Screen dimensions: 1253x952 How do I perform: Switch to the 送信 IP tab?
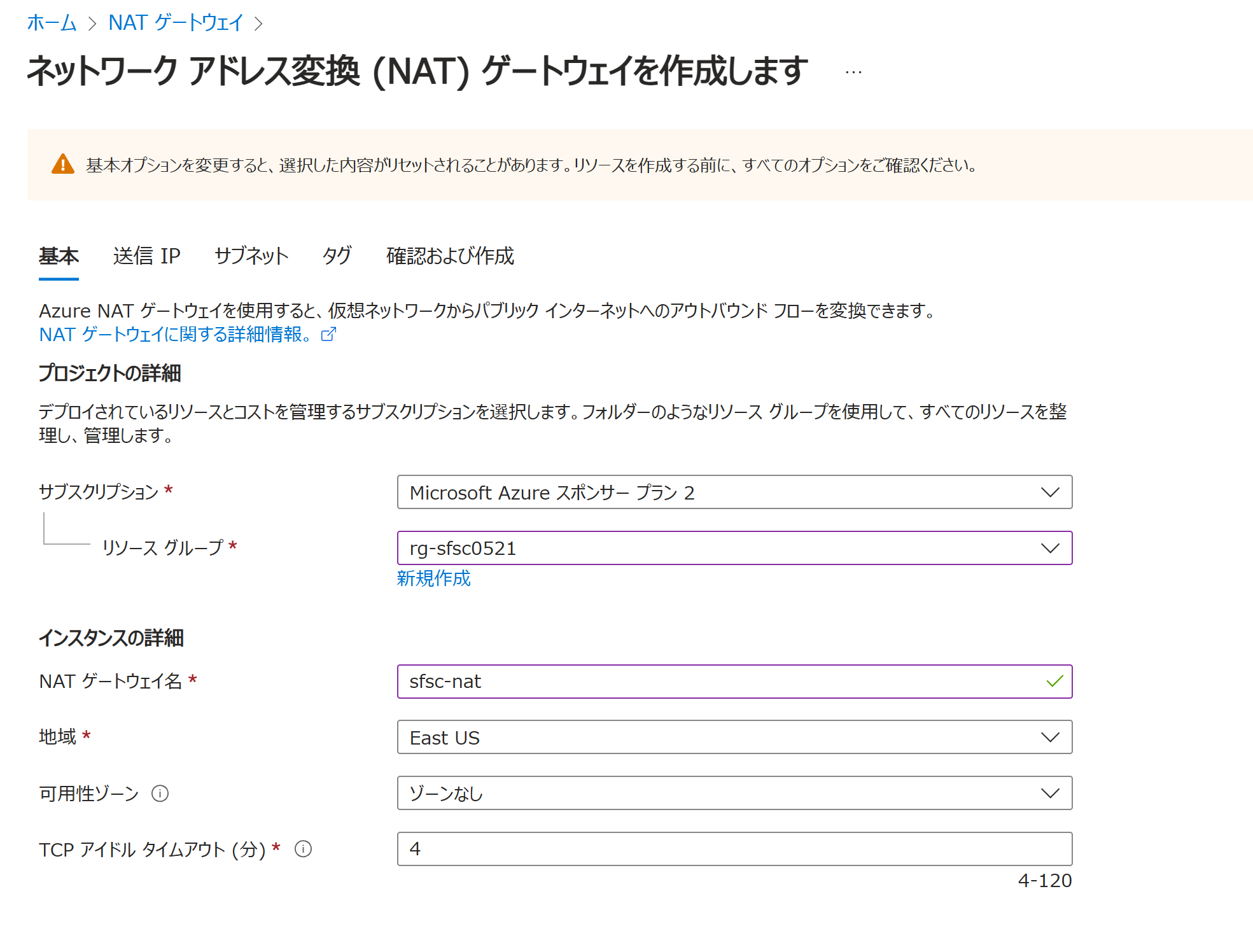(x=146, y=256)
